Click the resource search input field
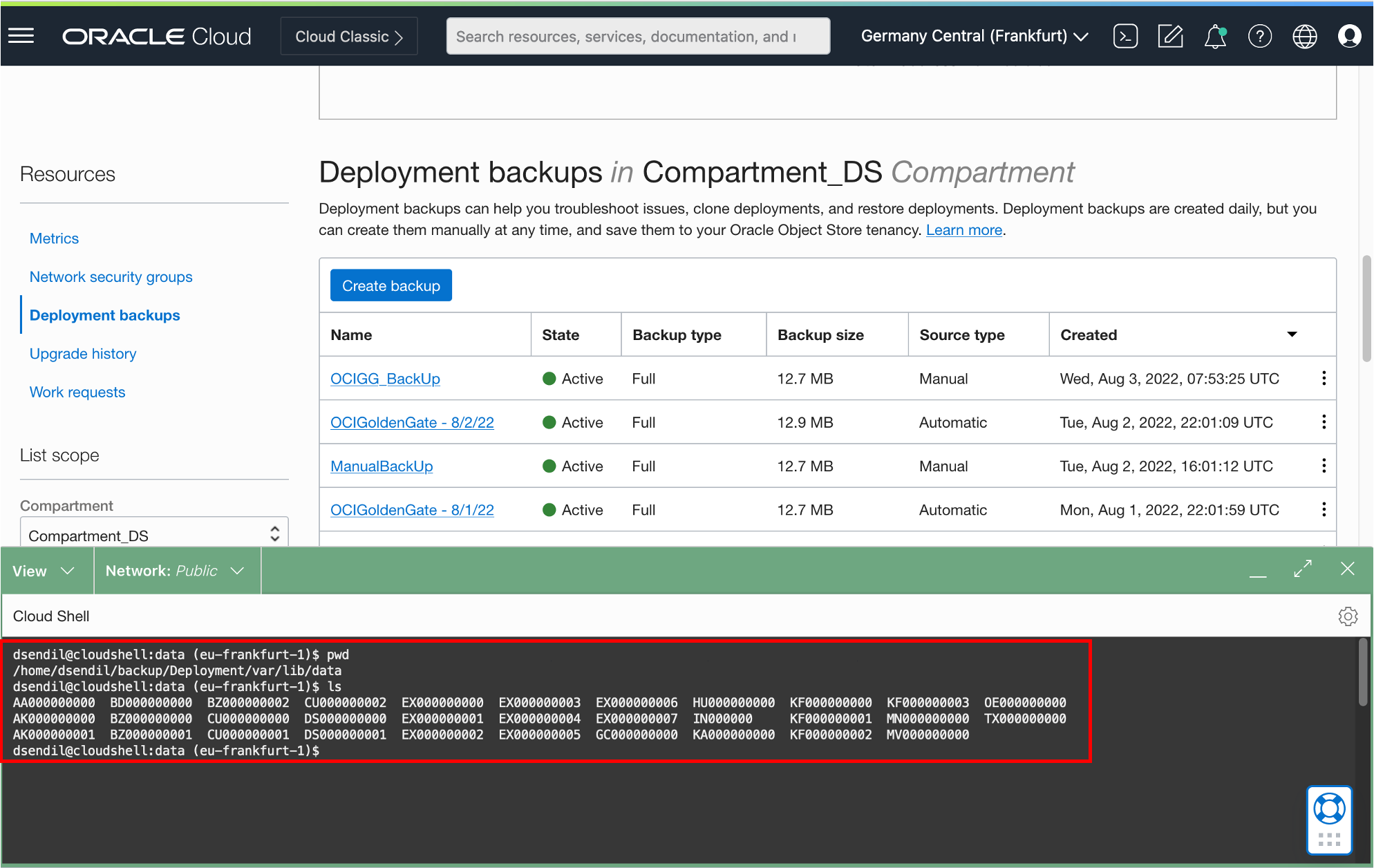The image size is (1374, 868). pos(637,35)
